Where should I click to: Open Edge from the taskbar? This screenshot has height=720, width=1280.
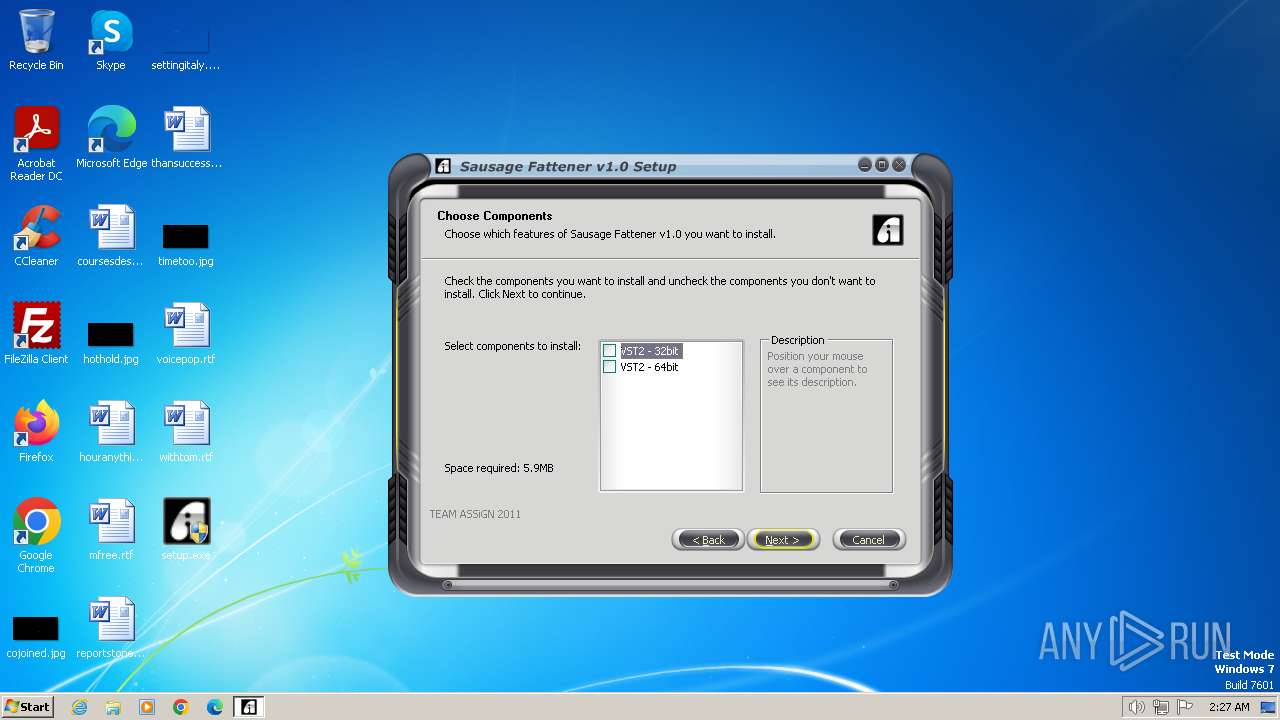click(x=215, y=707)
